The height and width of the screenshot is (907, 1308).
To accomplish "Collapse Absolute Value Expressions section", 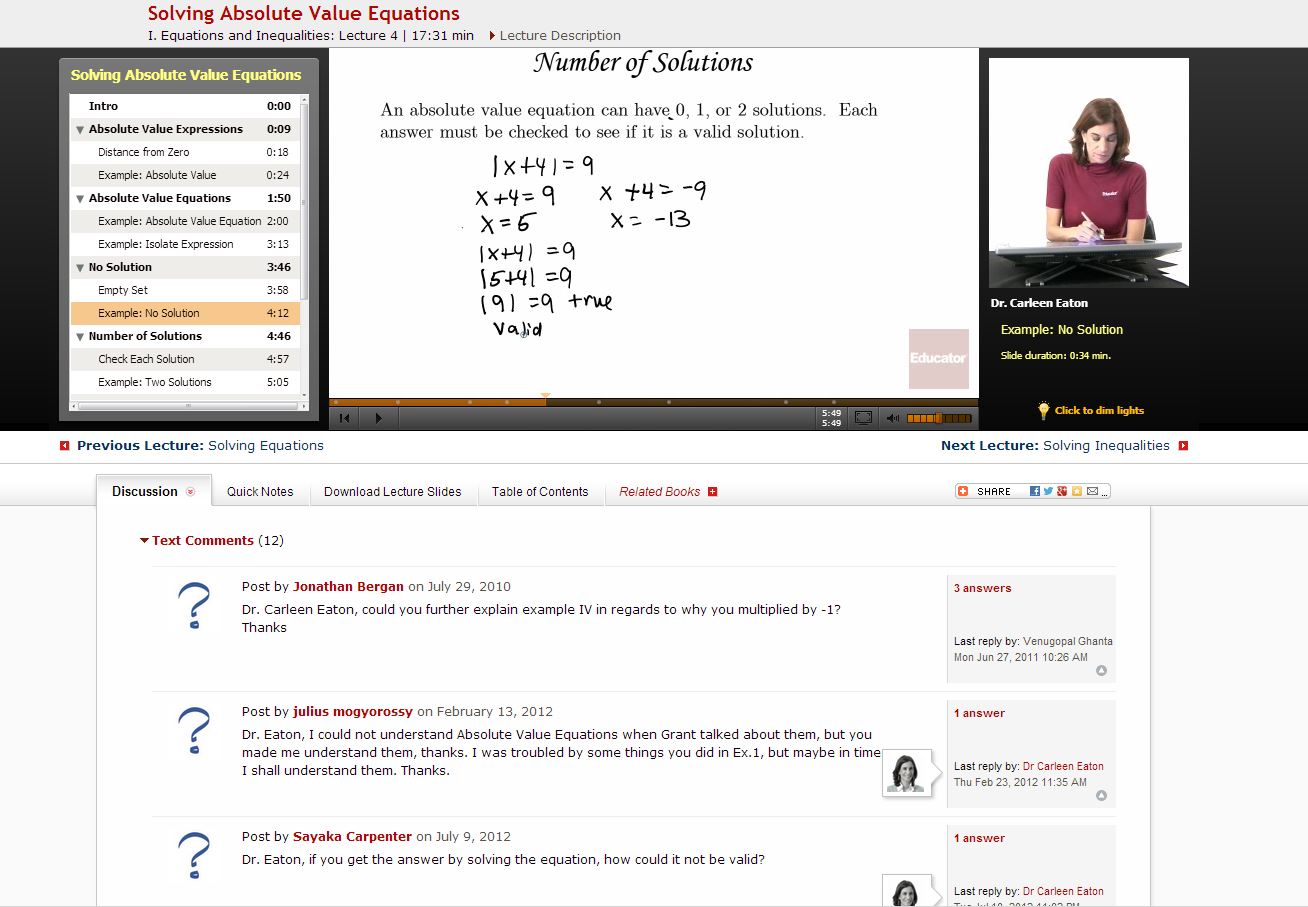I will (x=80, y=129).
